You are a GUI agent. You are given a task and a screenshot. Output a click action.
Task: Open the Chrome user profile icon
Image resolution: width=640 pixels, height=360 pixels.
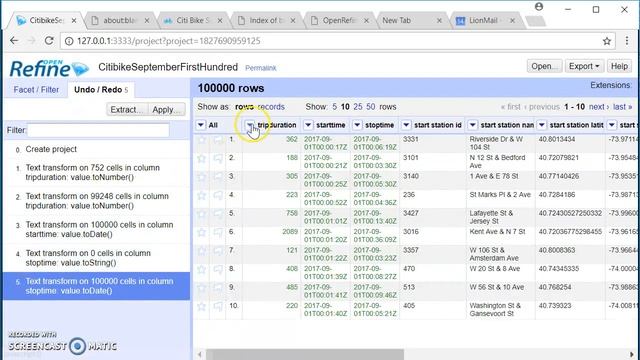pyautogui.click(x=539, y=7)
